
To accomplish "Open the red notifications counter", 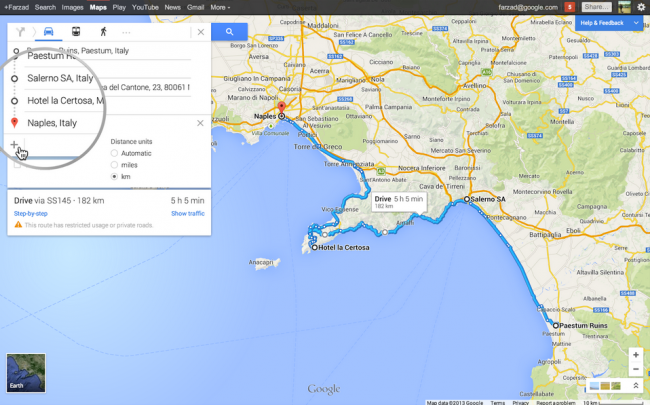I will (x=570, y=7).
